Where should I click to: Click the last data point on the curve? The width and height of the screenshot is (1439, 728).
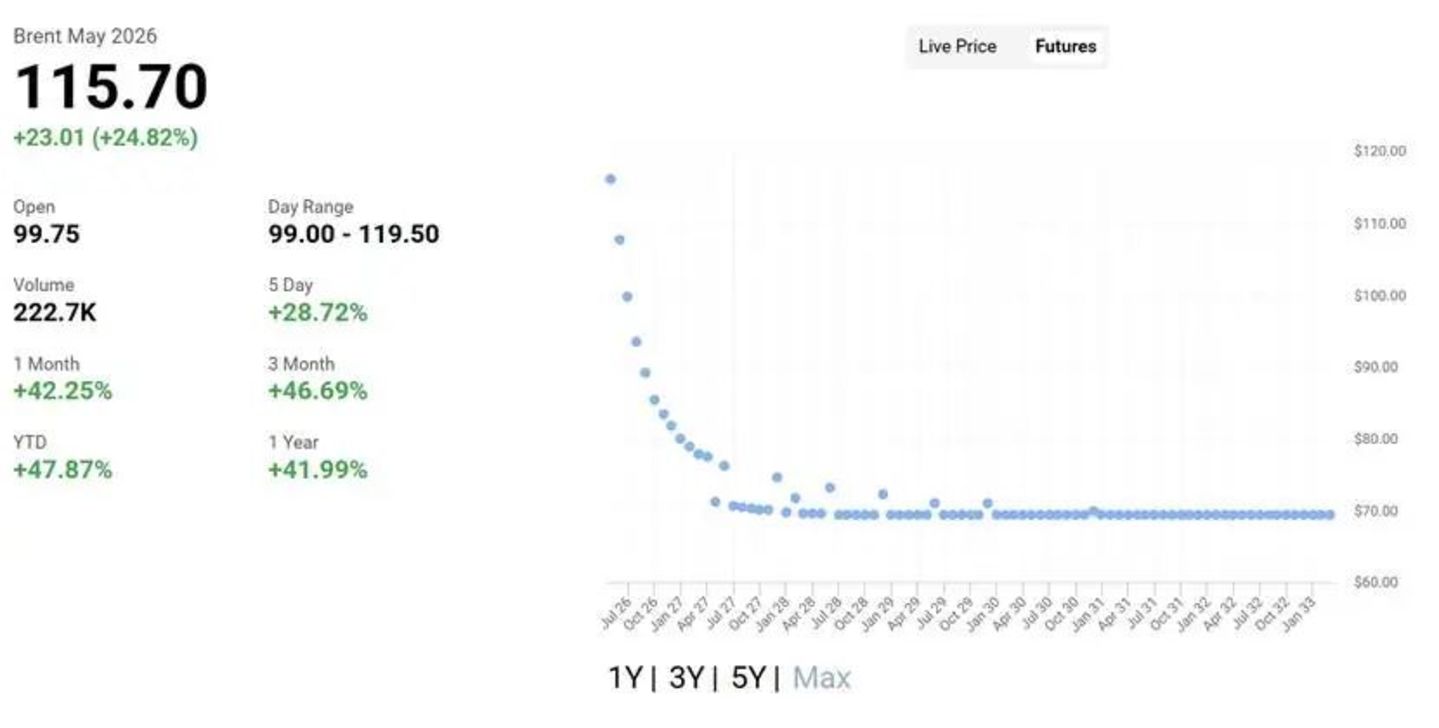pos(1329,515)
